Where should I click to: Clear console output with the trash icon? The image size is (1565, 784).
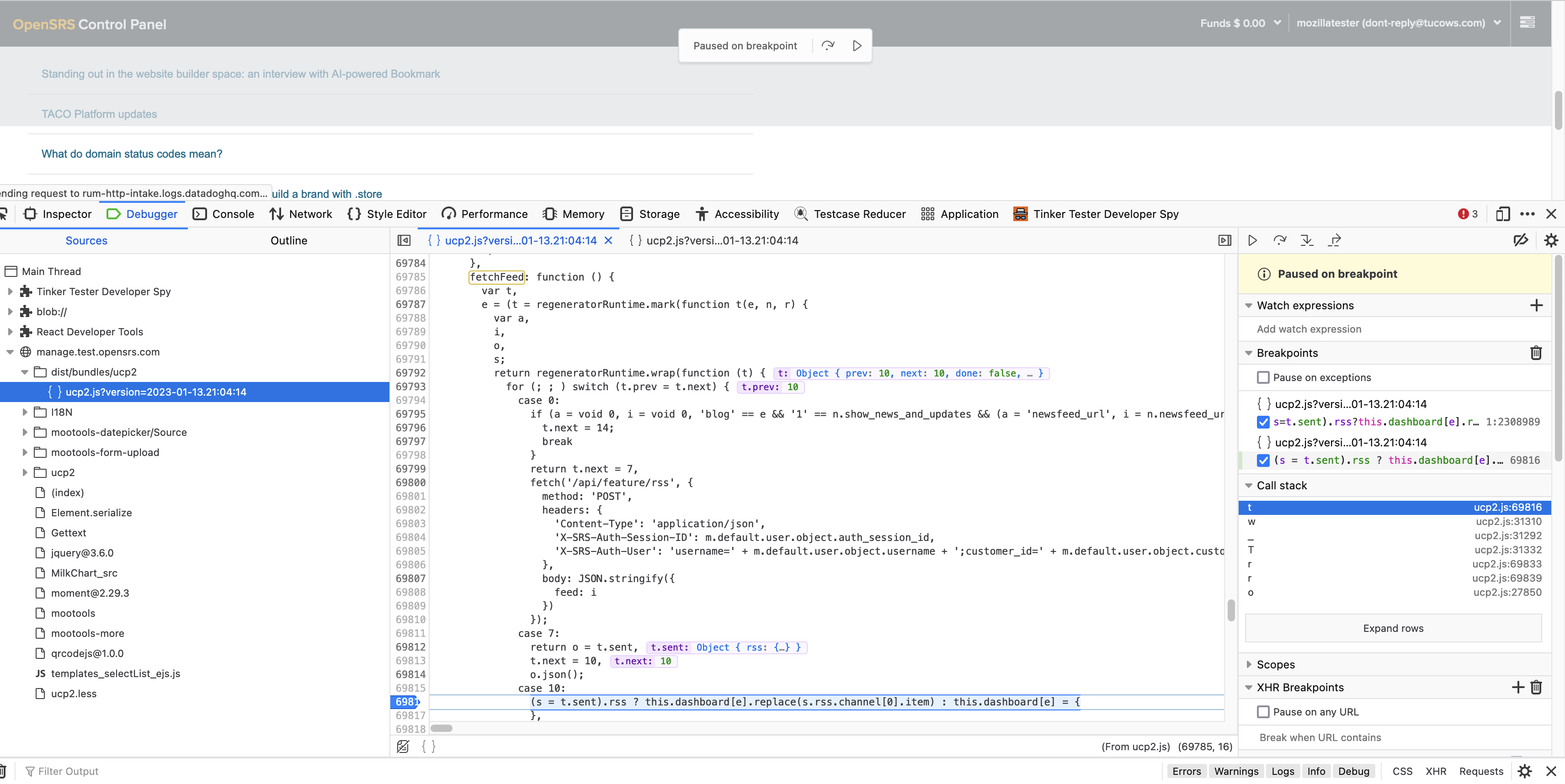click(5, 771)
